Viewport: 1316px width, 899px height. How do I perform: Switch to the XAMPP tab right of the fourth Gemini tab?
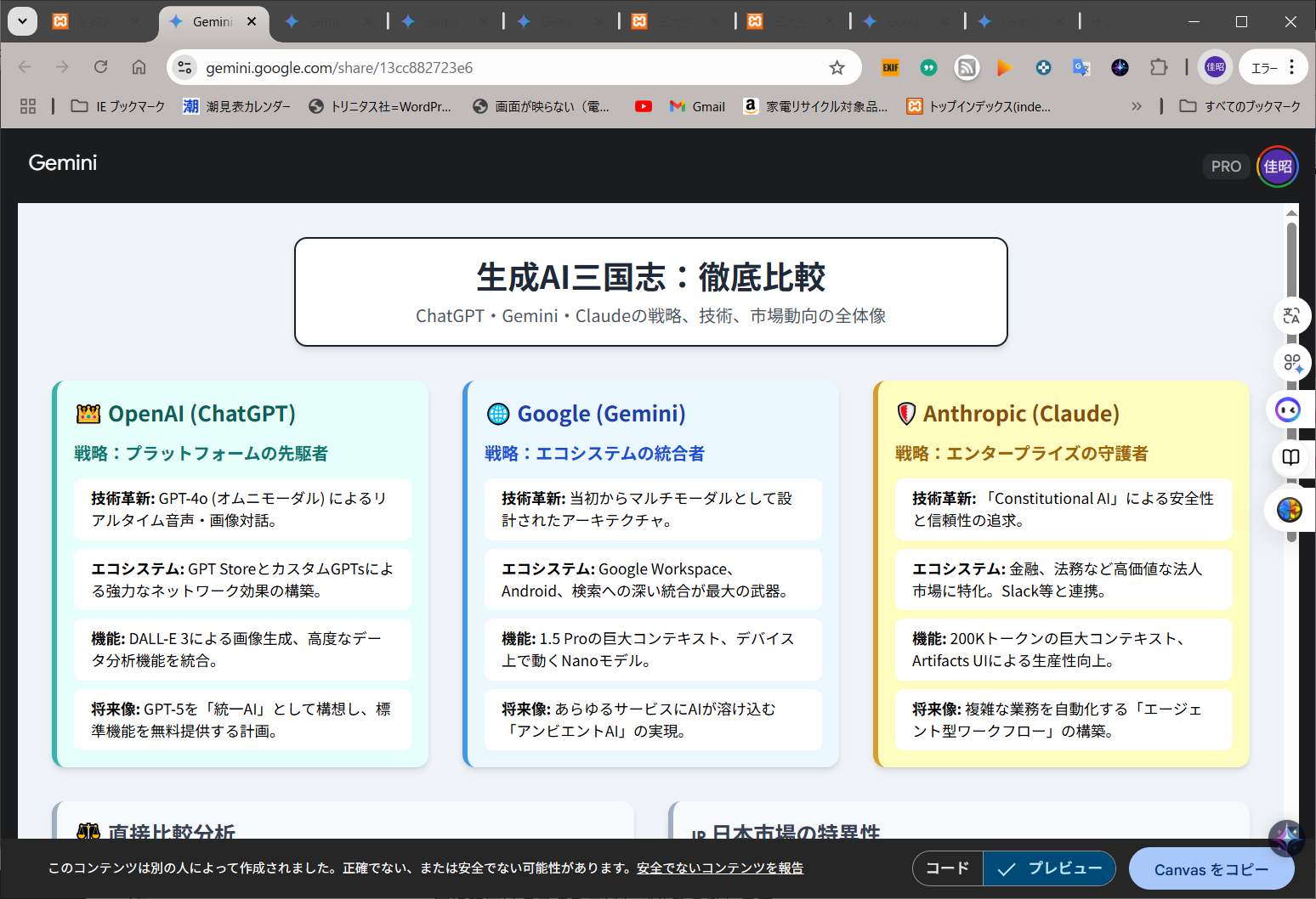pyautogui.click(x=676, y=22)
